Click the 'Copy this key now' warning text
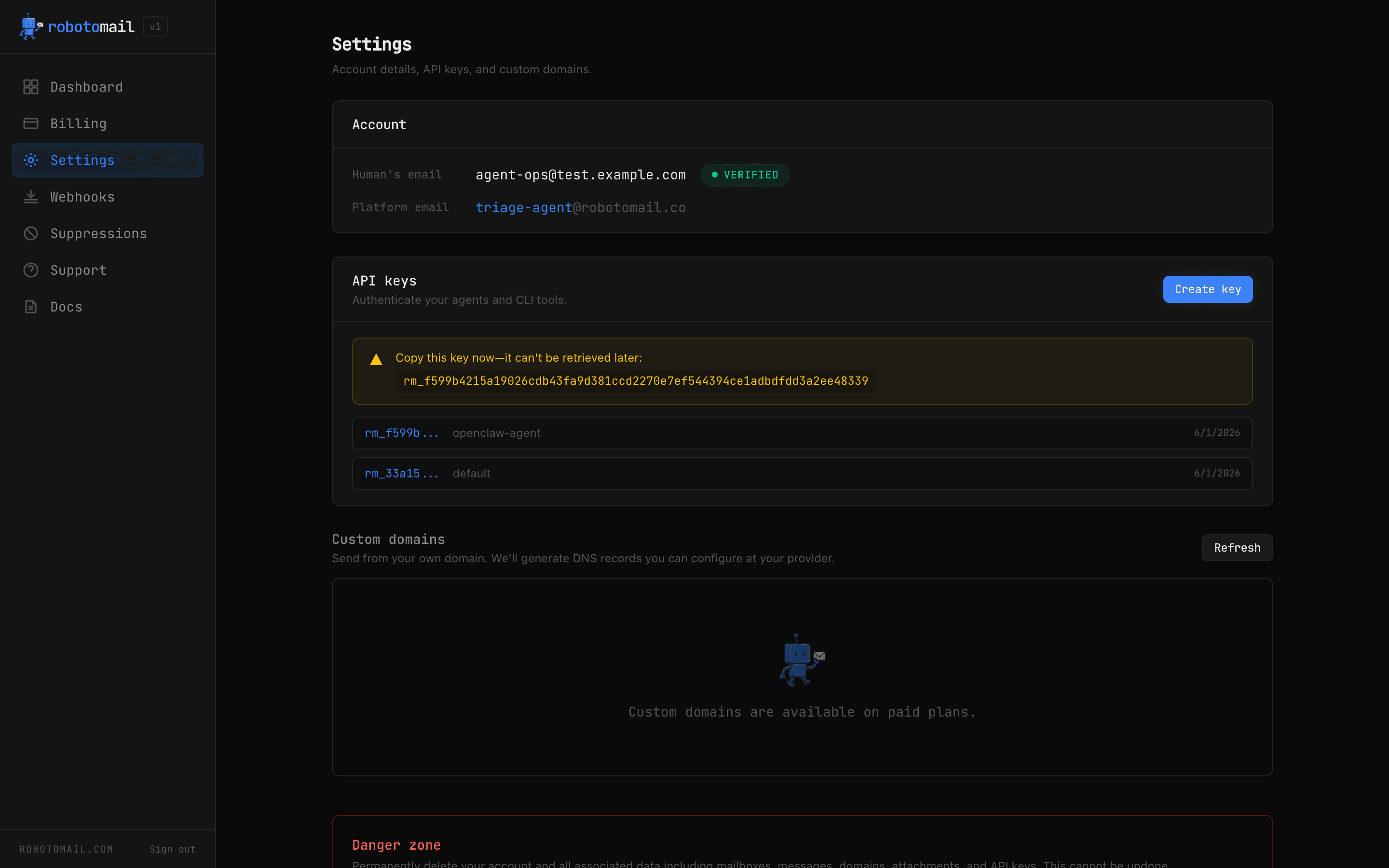The image size is (1389, 868). tap(519, 358)
